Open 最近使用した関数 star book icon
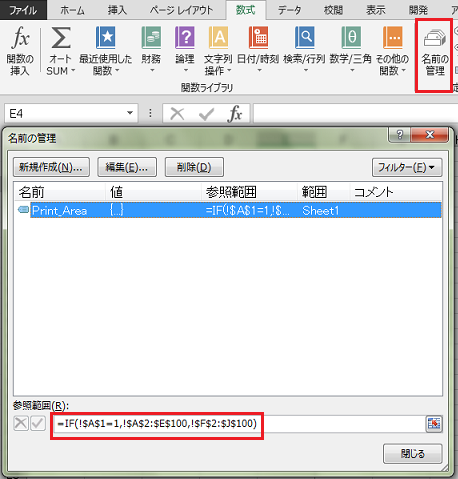The height and width of the screenshot is (479, 458). click(x=106, y=38)
